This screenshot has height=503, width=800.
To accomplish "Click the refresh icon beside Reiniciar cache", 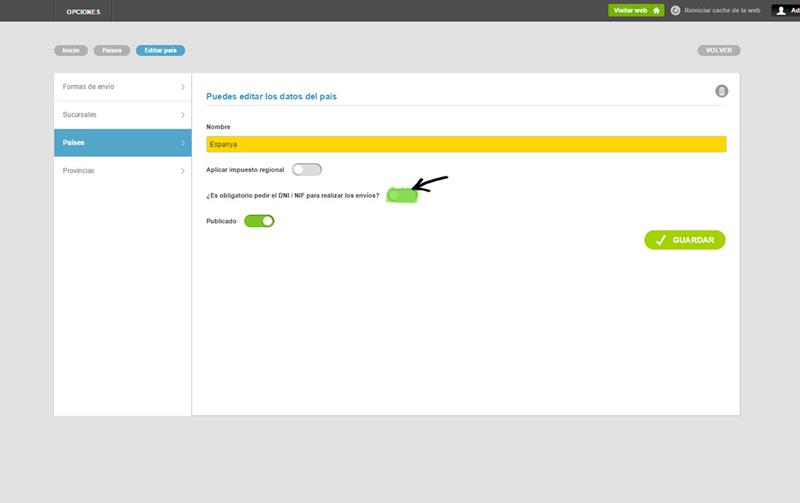I will (x=676, y=10).
